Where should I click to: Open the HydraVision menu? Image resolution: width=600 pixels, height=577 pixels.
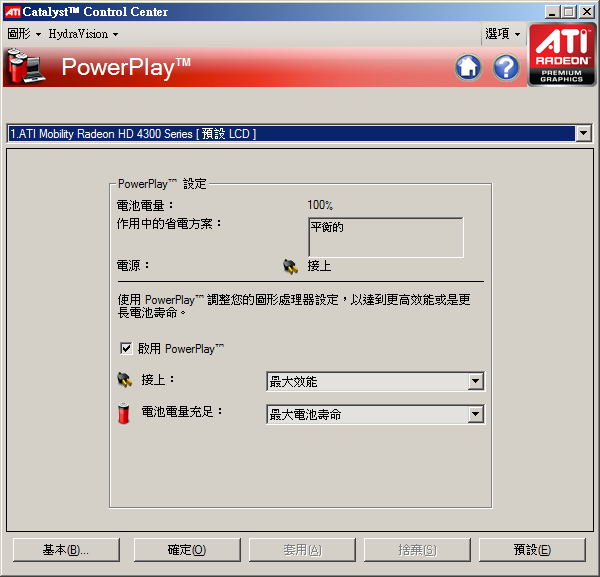(83, 34)
